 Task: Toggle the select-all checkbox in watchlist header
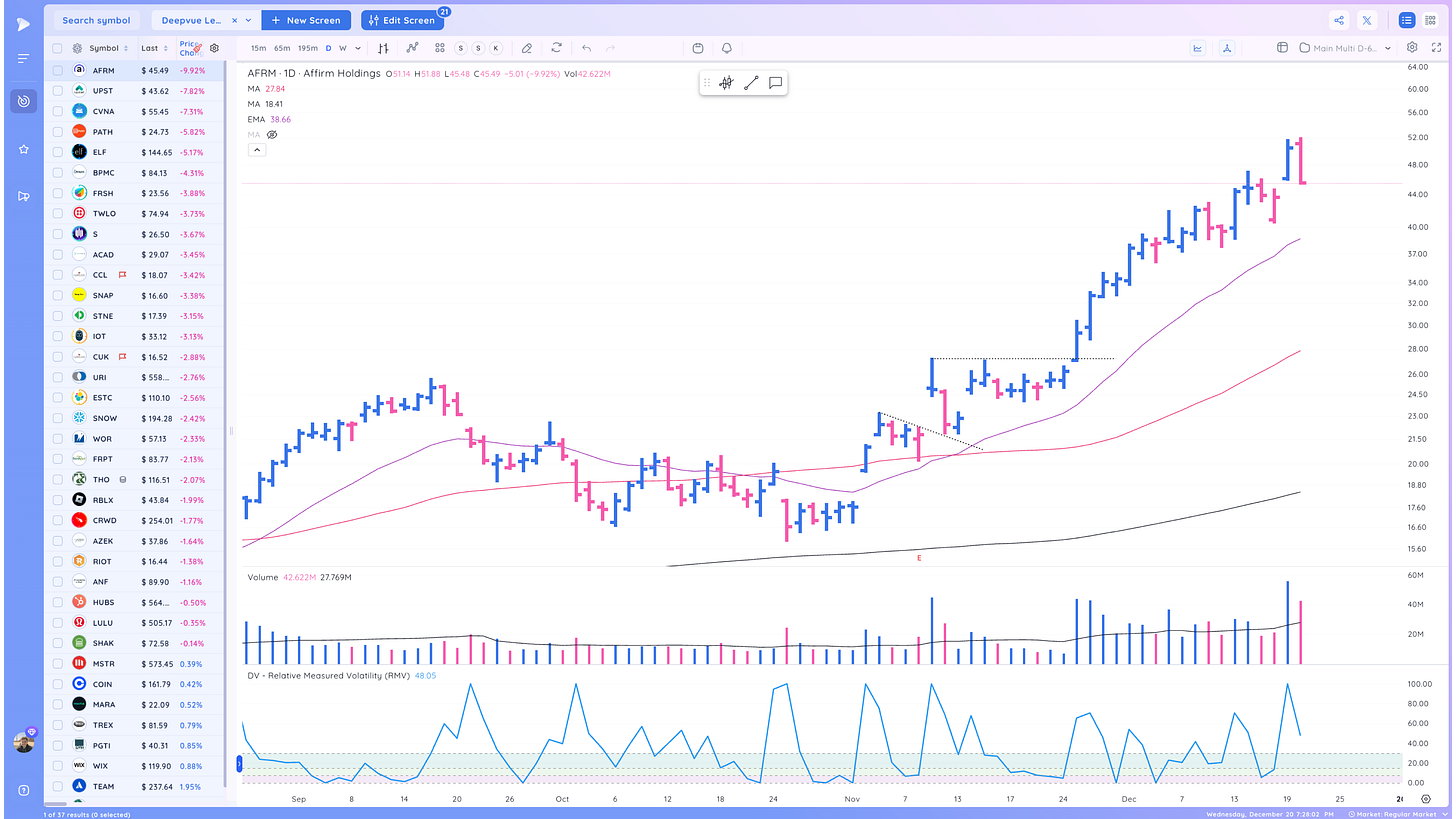(x=57, y=48)
